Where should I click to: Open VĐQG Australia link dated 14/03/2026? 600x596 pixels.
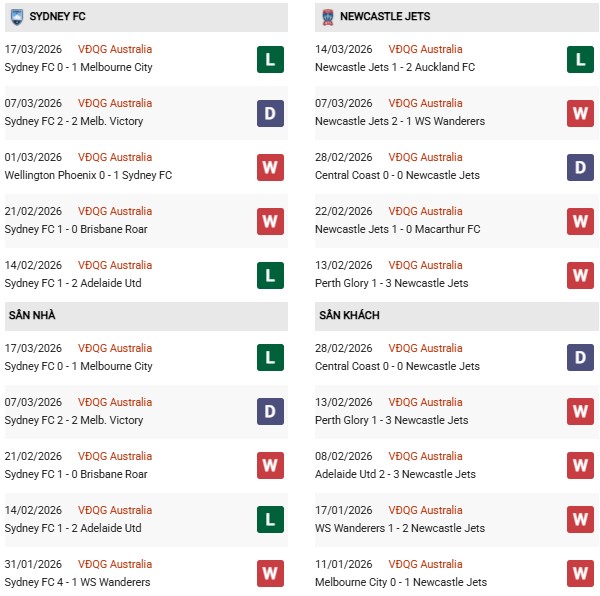click(427, 49)
